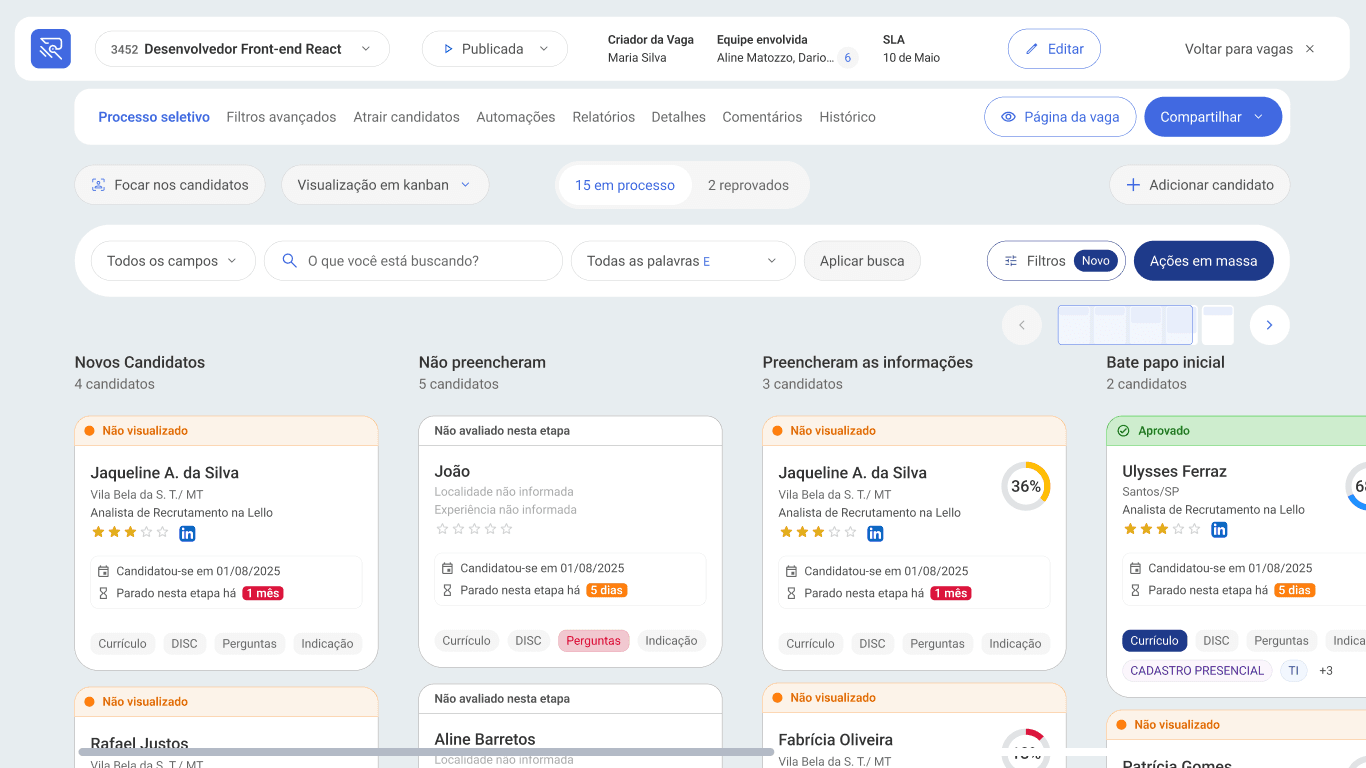
Task: Open the Comentários tab
Action: tap(762, 116)
